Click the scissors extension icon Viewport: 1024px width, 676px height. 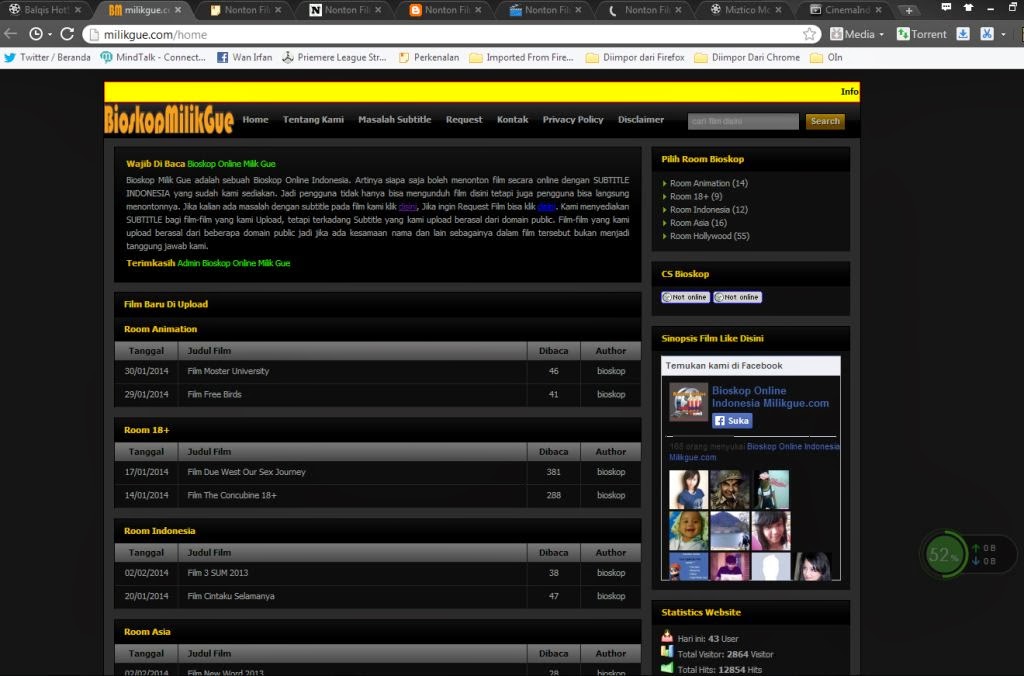tap(987, 34)
